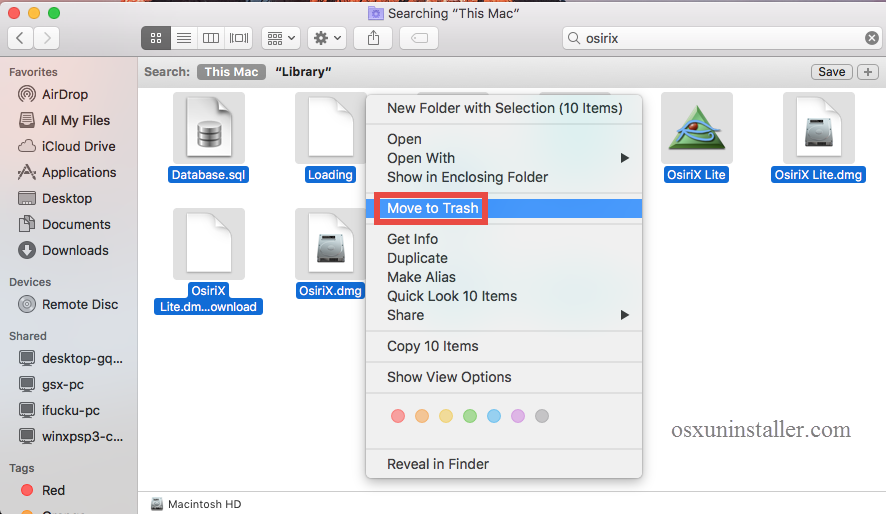Choose Copy 10 Items
The height and width of the screenshot is (514, 886).
click(504, 346)
